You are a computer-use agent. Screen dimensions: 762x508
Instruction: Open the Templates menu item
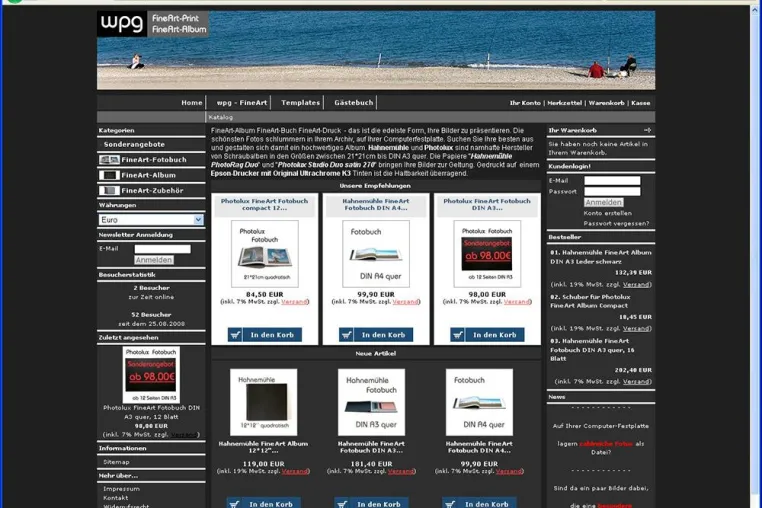(x=300, y=103)
